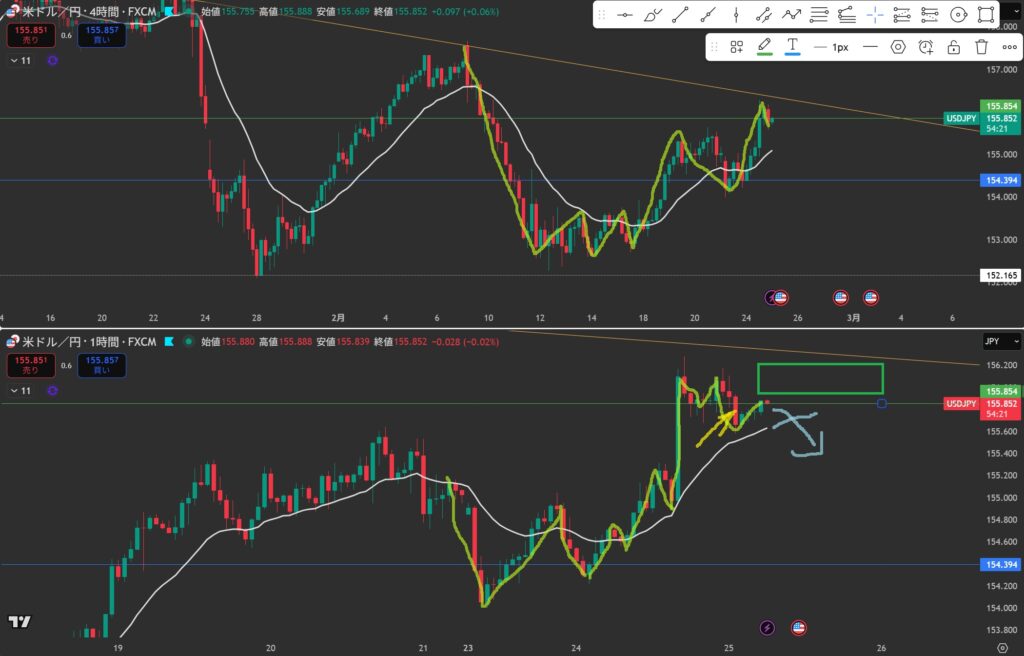
Task: Select the crosshair cursor tool
Action: click(874, 15)
